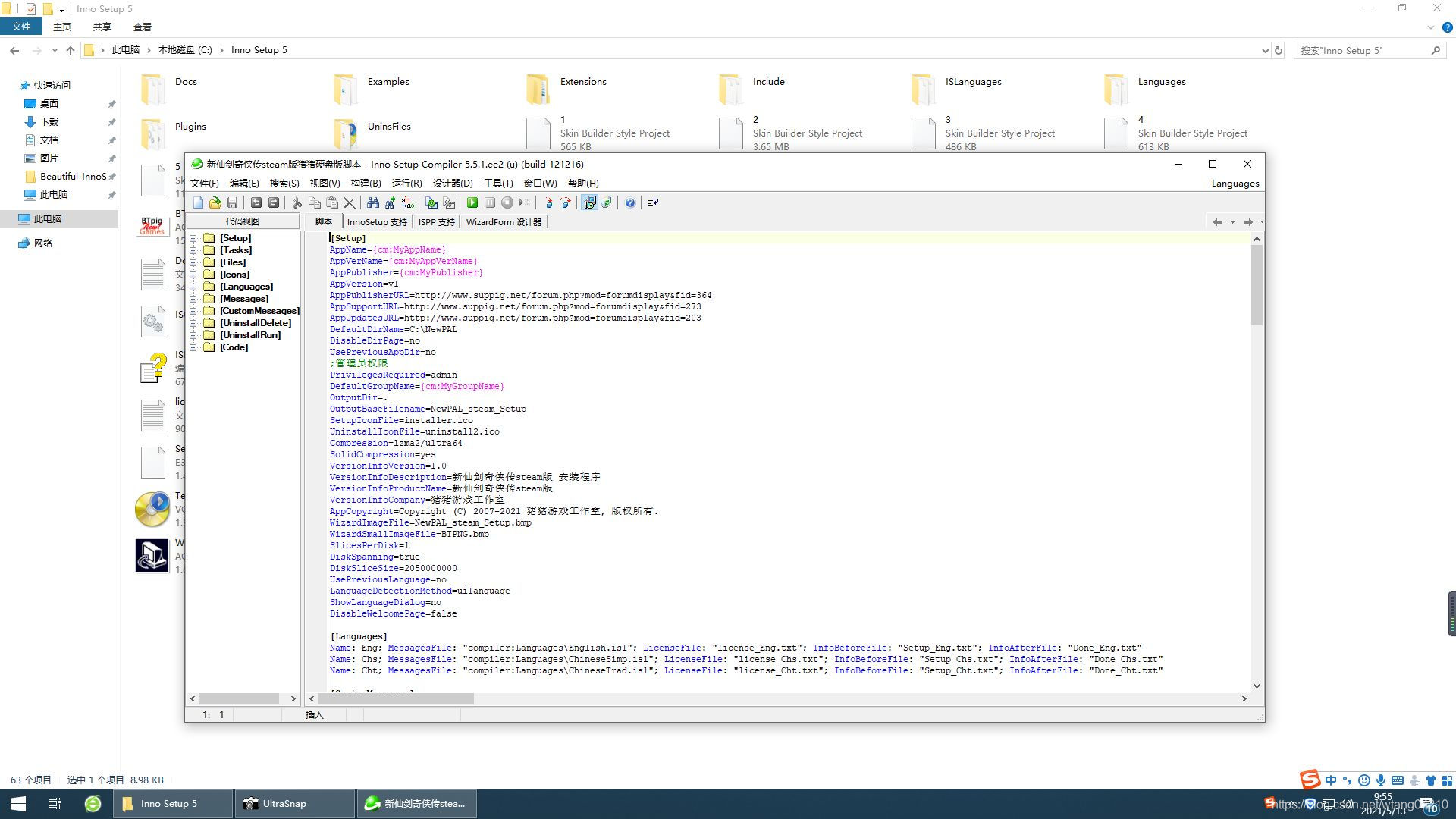Click the Open file toolbar icon

(215, 202)
